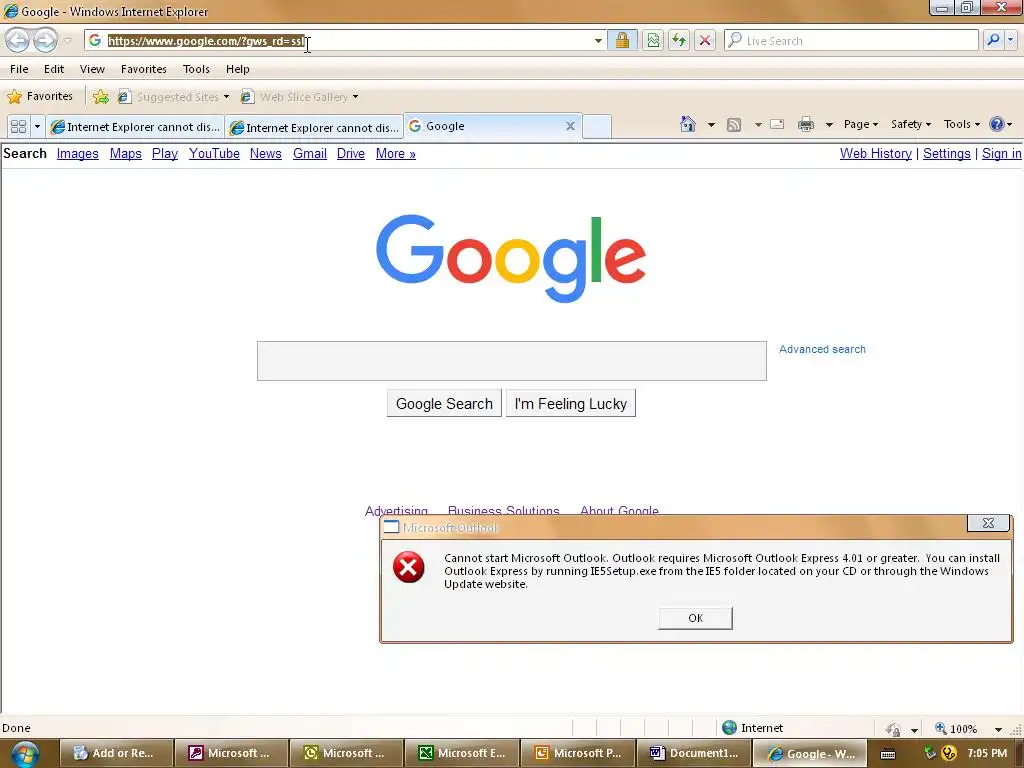Open Google Images link
The image size is (1024, 768).
(x=78, y=153)
